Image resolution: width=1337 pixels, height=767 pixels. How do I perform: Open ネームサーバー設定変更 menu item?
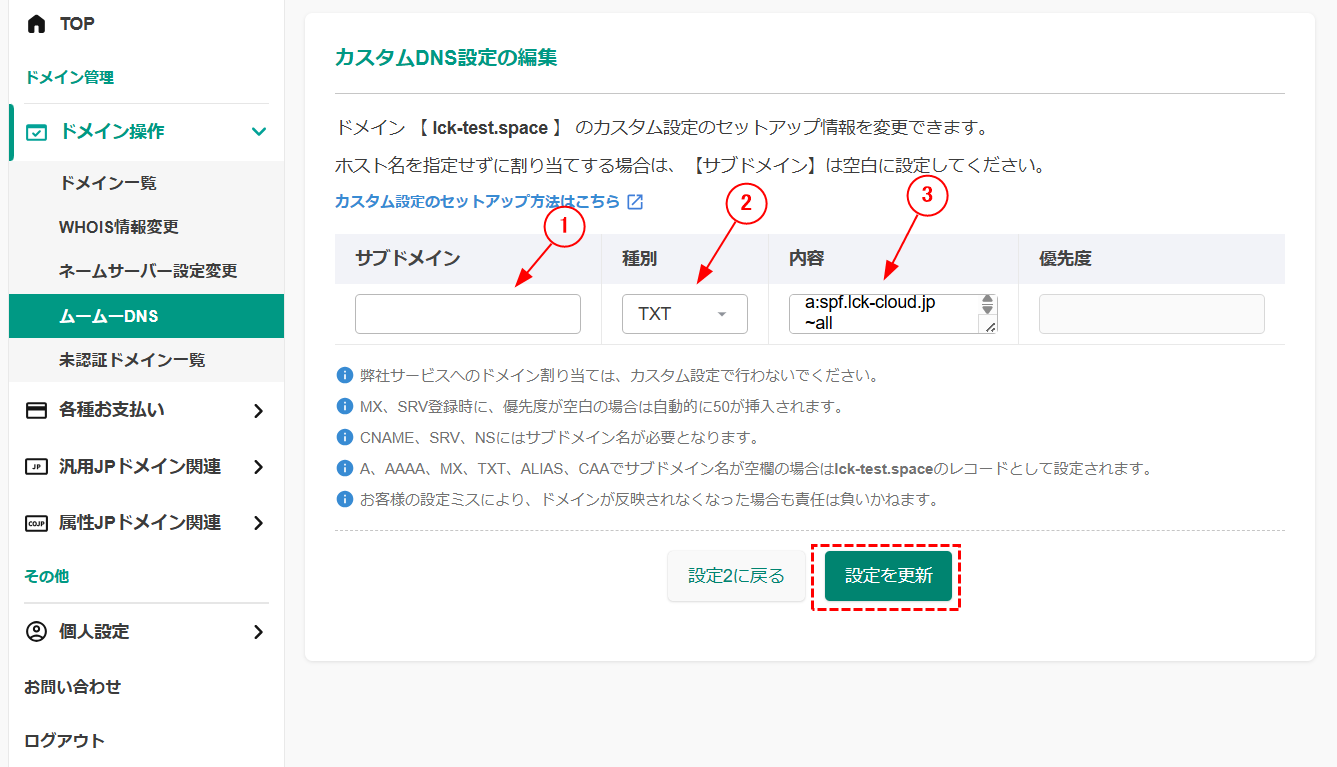click(148, 271)
